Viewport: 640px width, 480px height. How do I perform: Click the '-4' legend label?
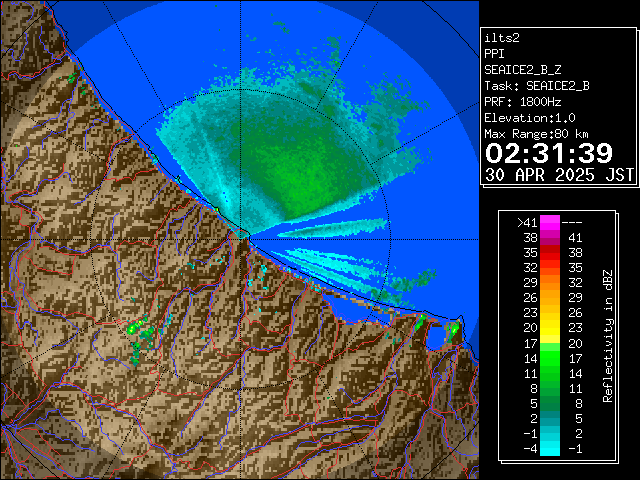pyautogui.click(x=530, y=449)
